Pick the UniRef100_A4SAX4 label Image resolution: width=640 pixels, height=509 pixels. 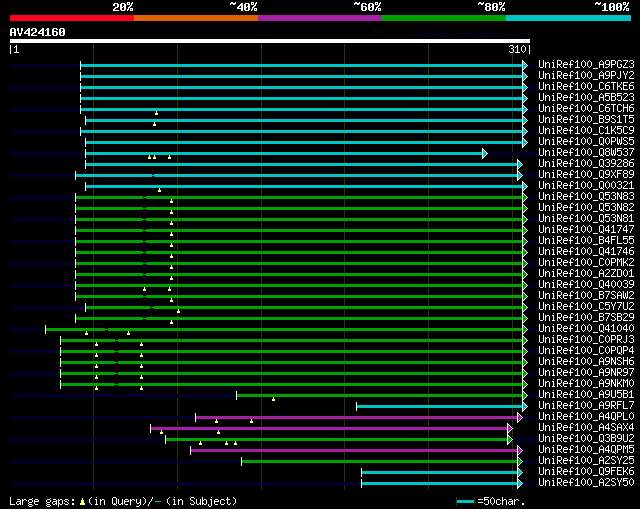tap(586, 428)
